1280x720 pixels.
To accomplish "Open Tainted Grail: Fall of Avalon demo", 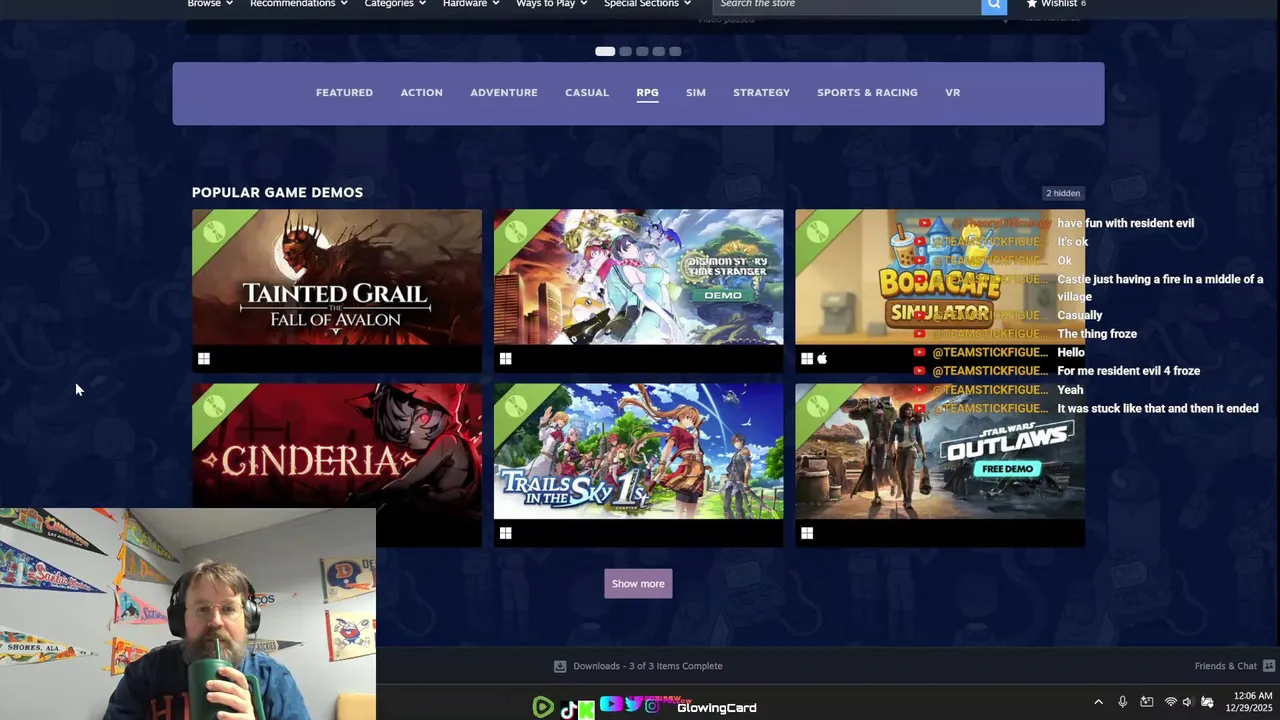I will [337, 291].
